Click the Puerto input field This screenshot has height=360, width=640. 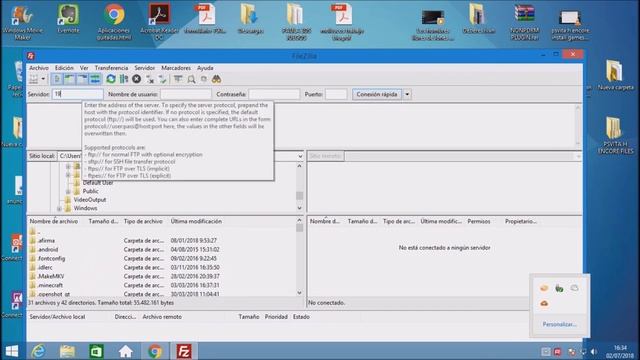click(336, 94)
